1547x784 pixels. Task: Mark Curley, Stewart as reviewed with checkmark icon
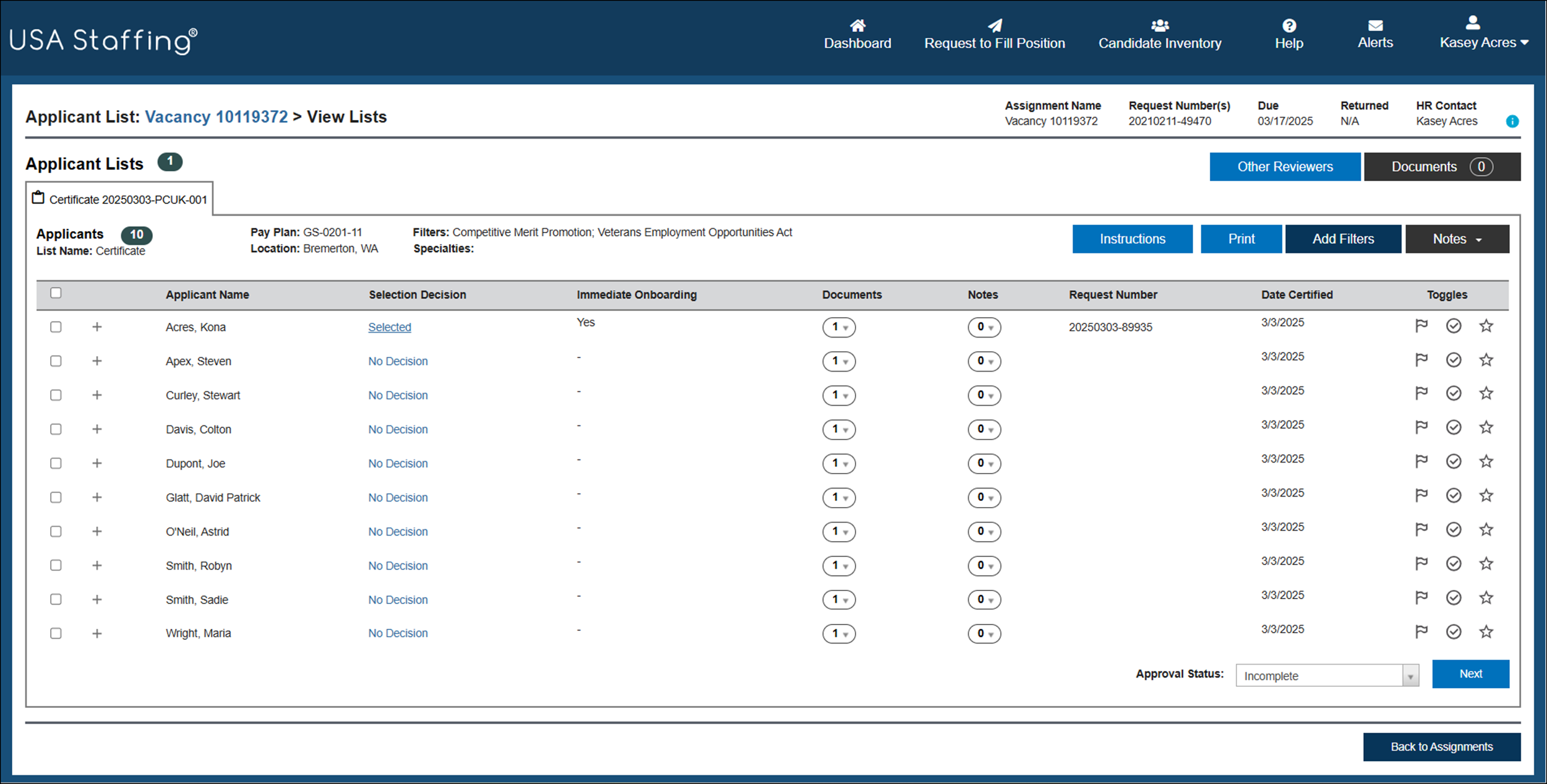click(1454, 393)
